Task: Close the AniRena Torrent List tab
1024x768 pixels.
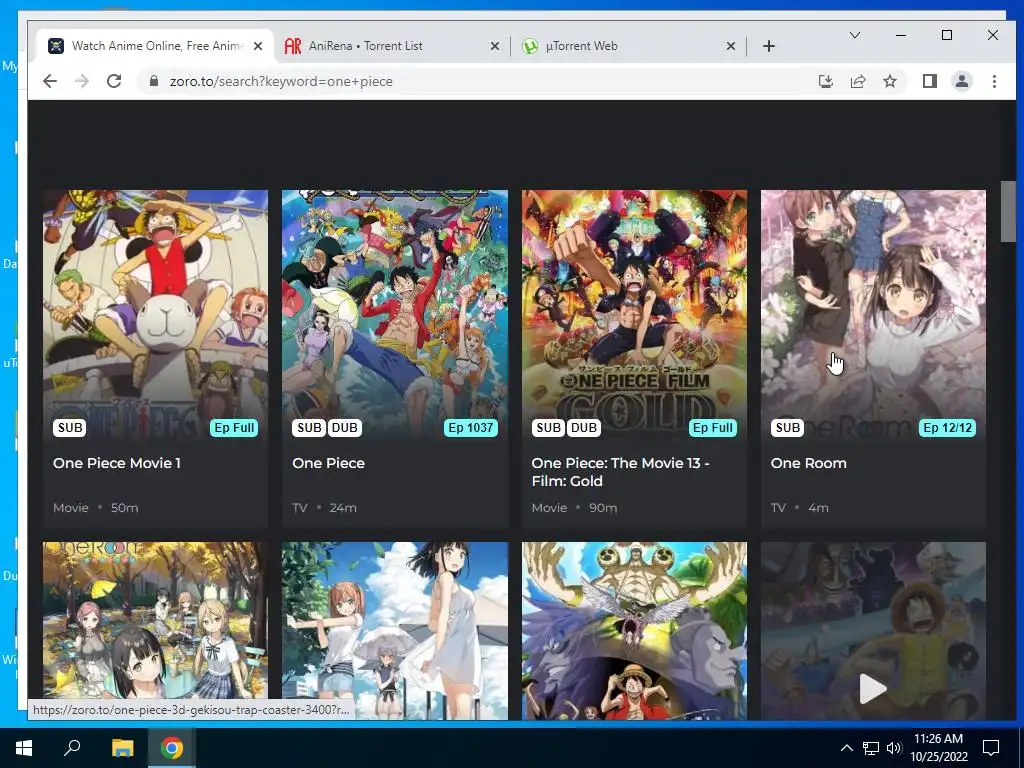Action: point(494,46)
